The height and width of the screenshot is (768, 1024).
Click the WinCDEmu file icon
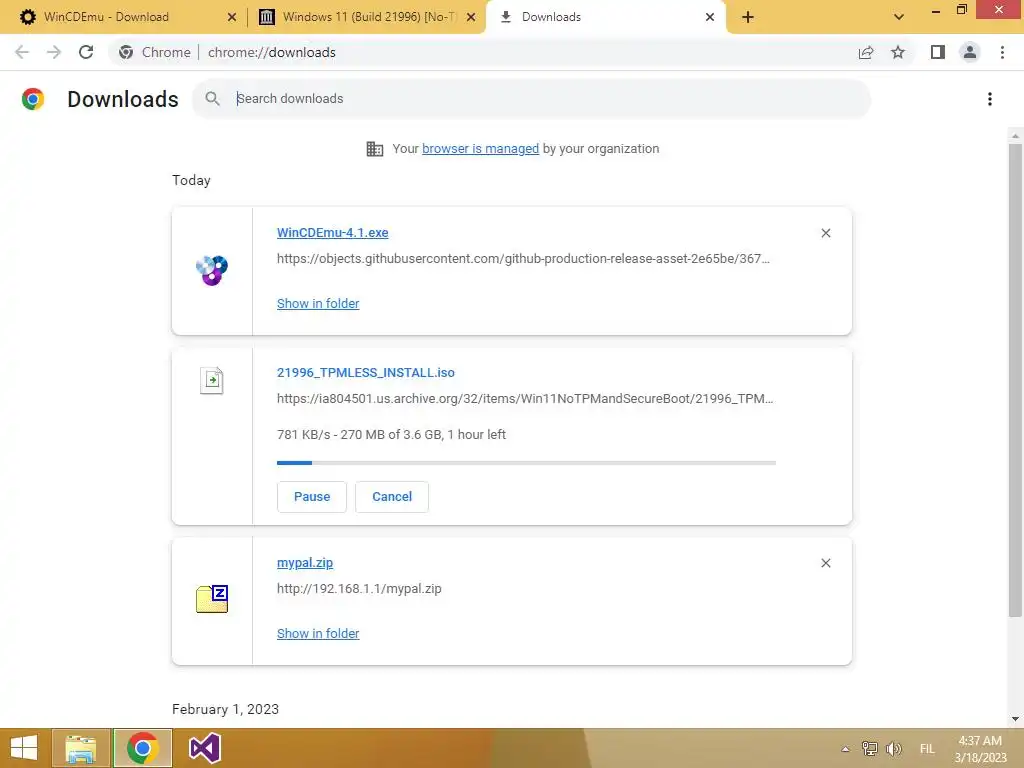(212, 270)
